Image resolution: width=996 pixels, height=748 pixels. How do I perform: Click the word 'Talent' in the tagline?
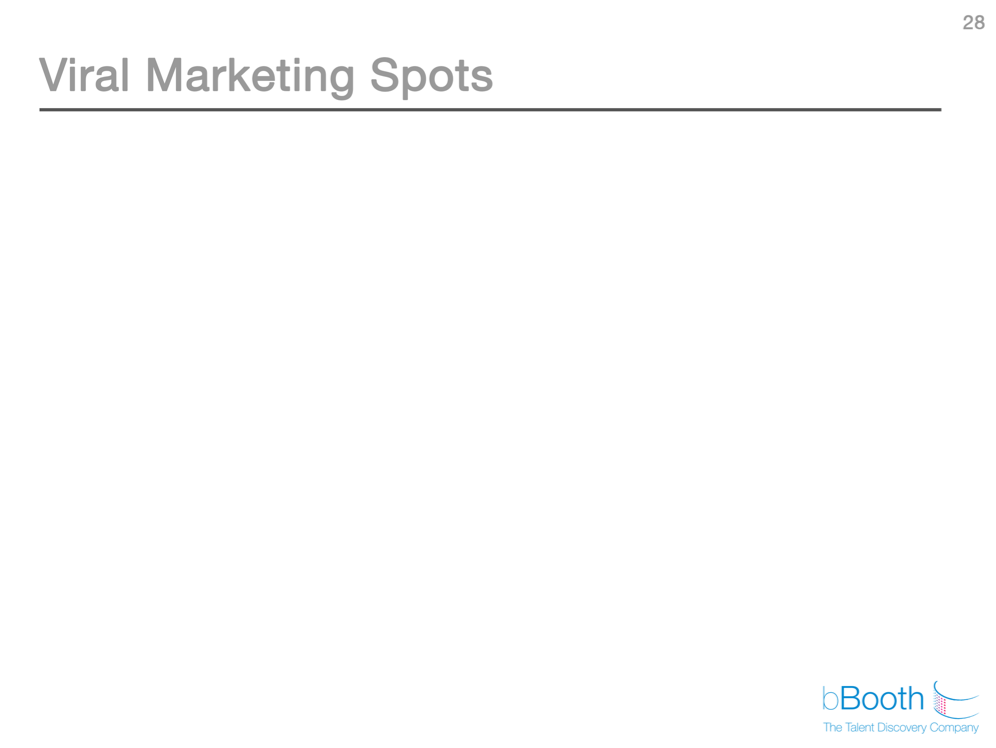[x=861, y=728]
